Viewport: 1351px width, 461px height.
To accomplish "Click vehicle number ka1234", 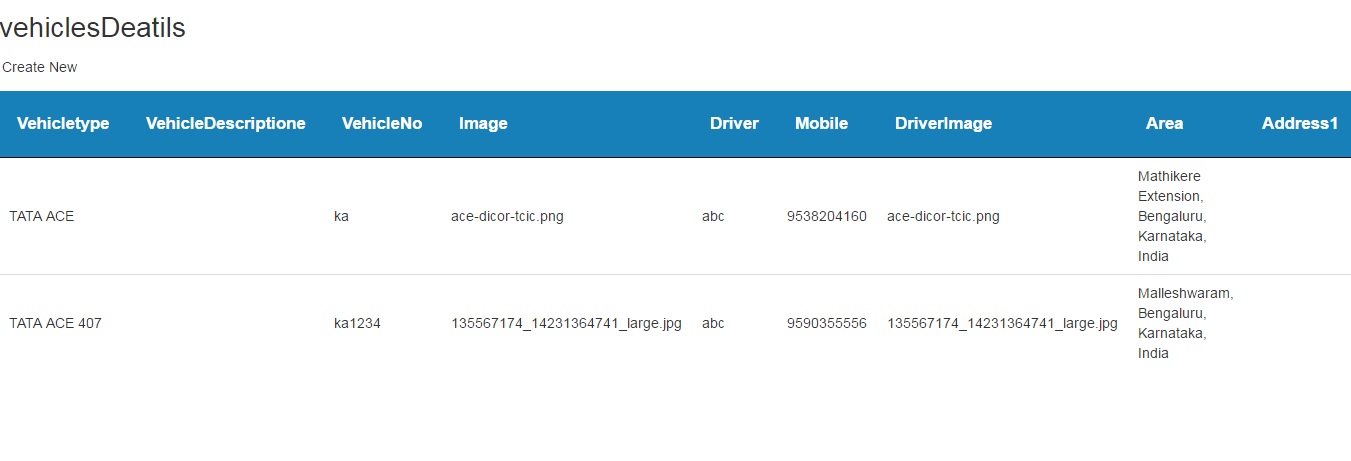I will point(357,323).
